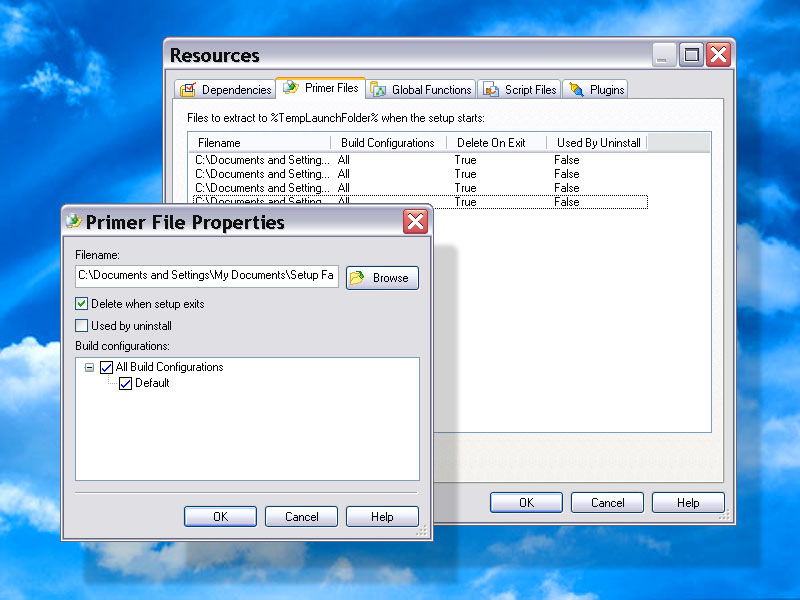This screenshot has width=800, height=600.
Task: Click the folder icon on Browse button
Action: 357,278
